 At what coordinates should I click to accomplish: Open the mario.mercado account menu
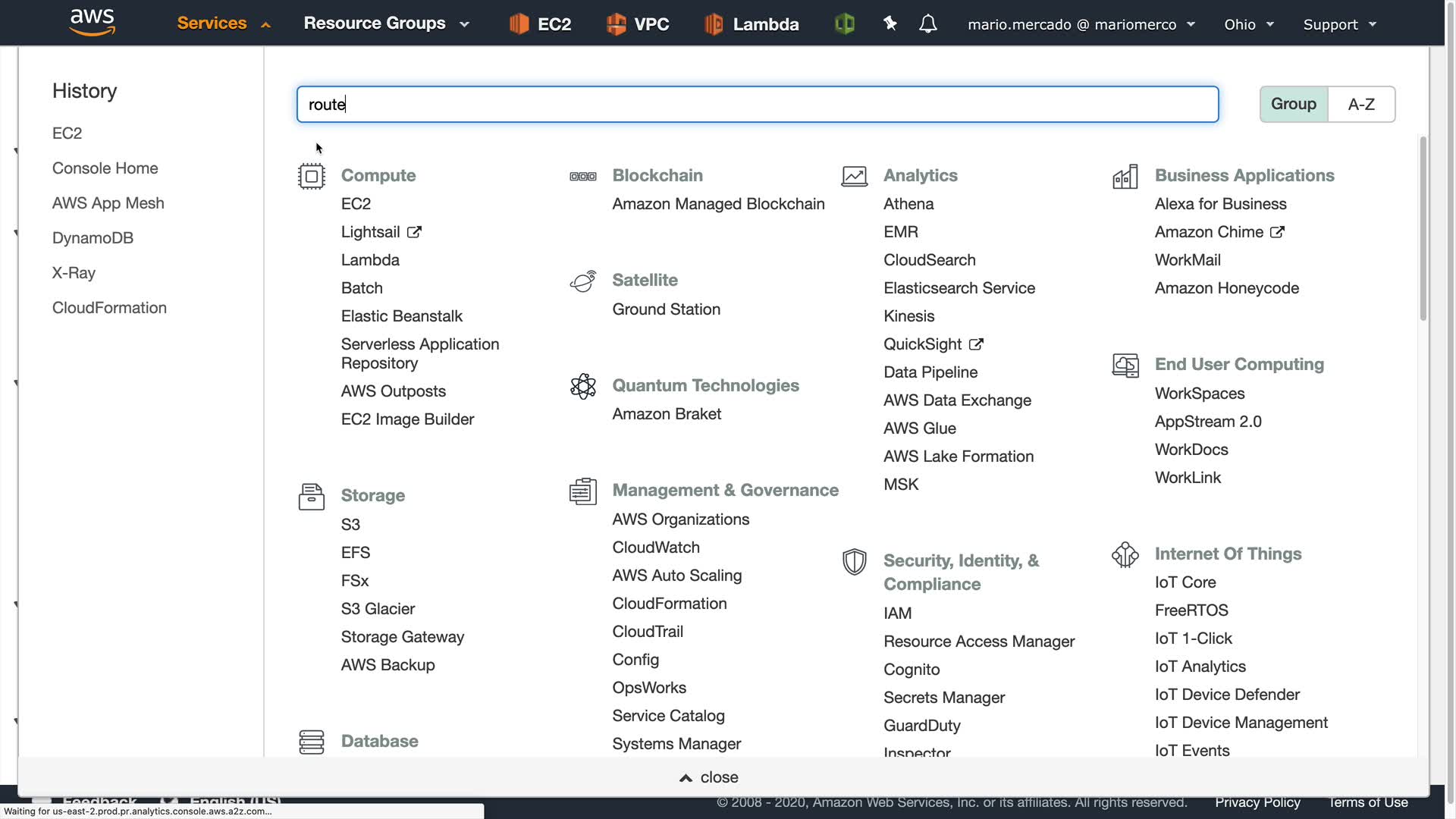click(x=1080, y=24)
